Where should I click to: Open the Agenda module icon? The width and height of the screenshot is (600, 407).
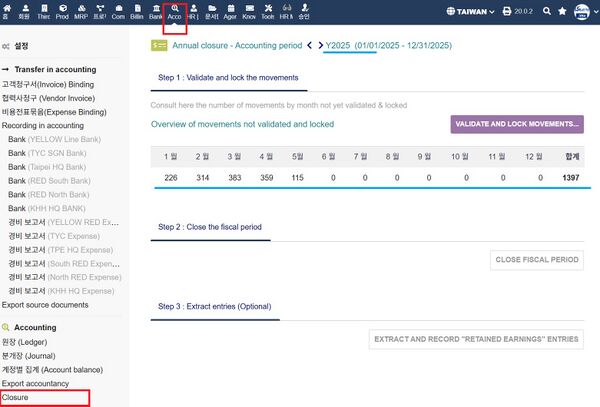click(x=231, y=12)
